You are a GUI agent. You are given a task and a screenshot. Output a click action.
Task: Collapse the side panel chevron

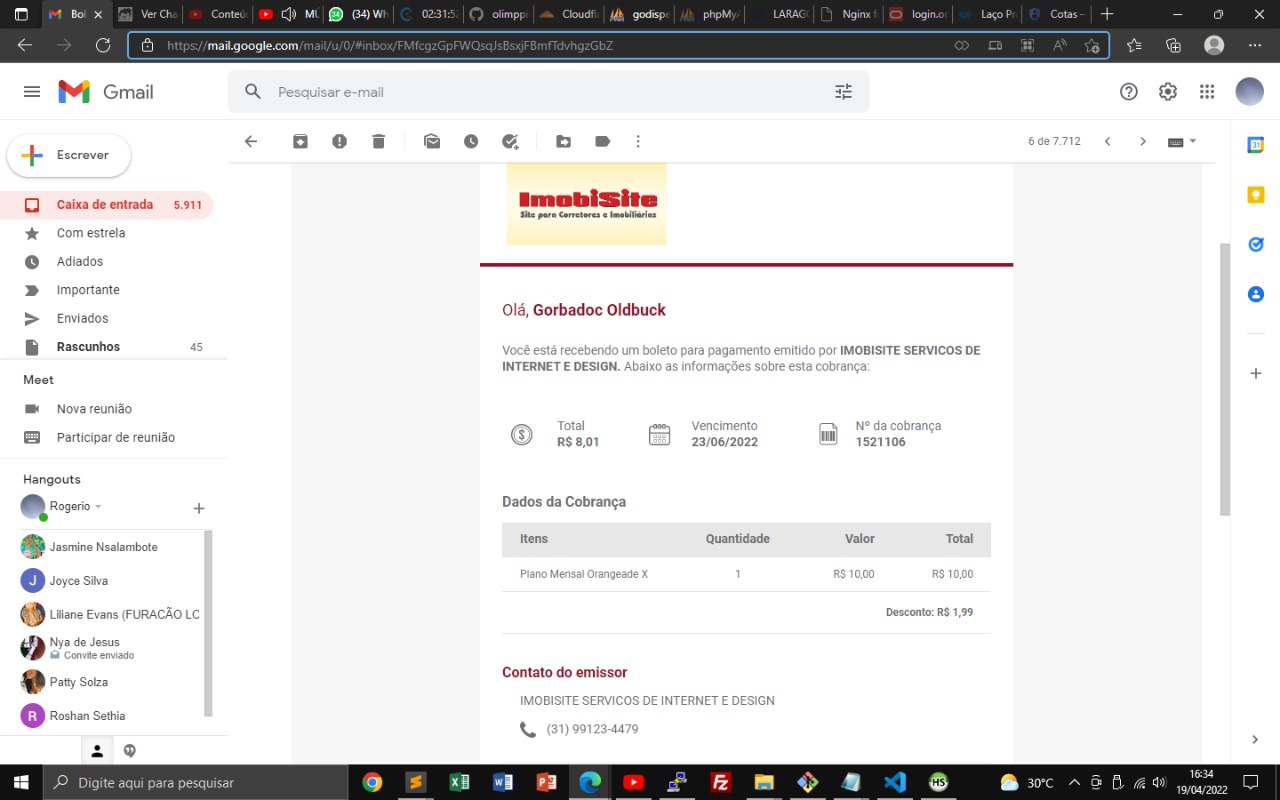coord(1255,740)
